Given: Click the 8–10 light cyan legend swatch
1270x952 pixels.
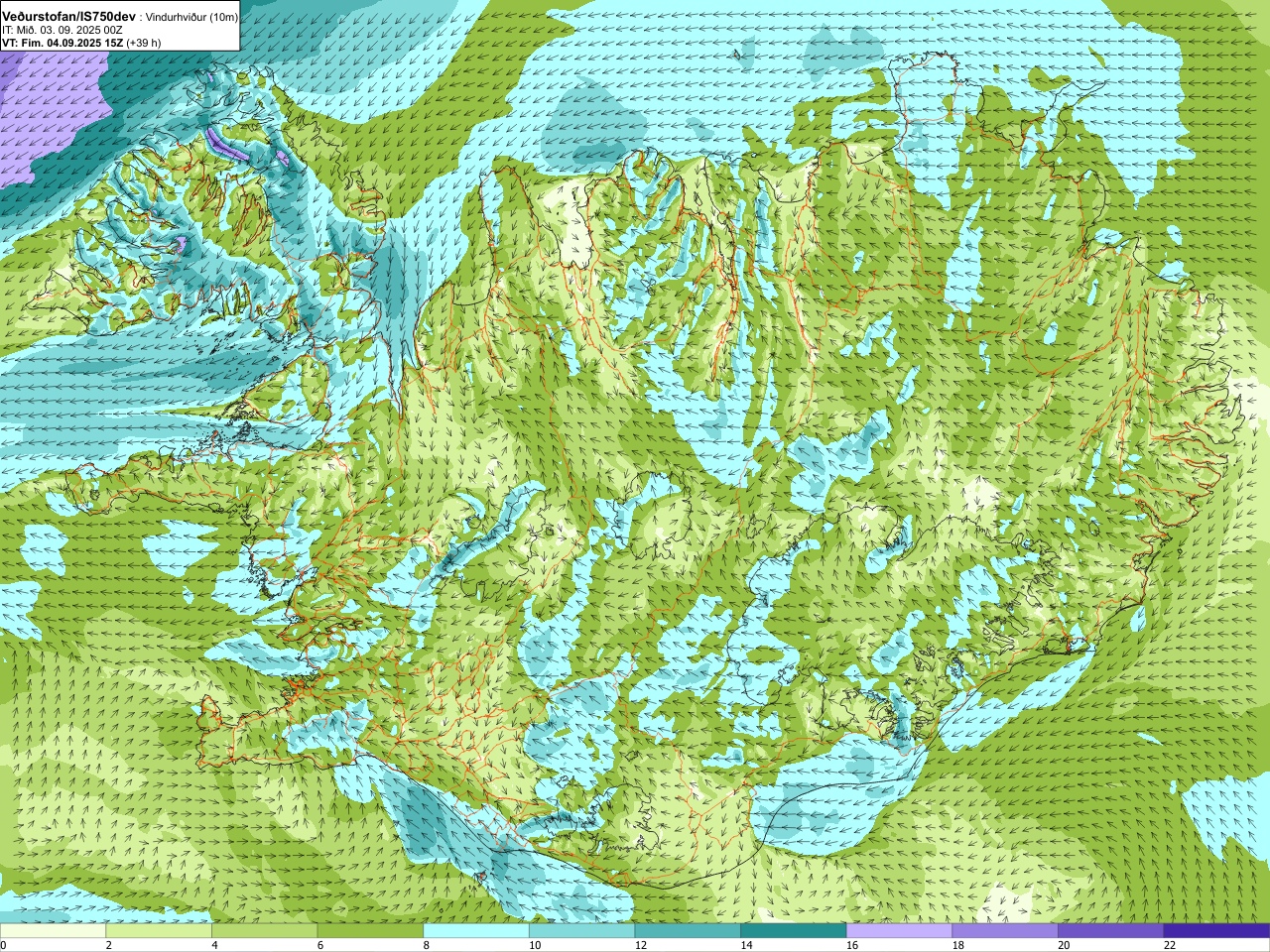Looking at the screenshot, I should click(476, 931).
